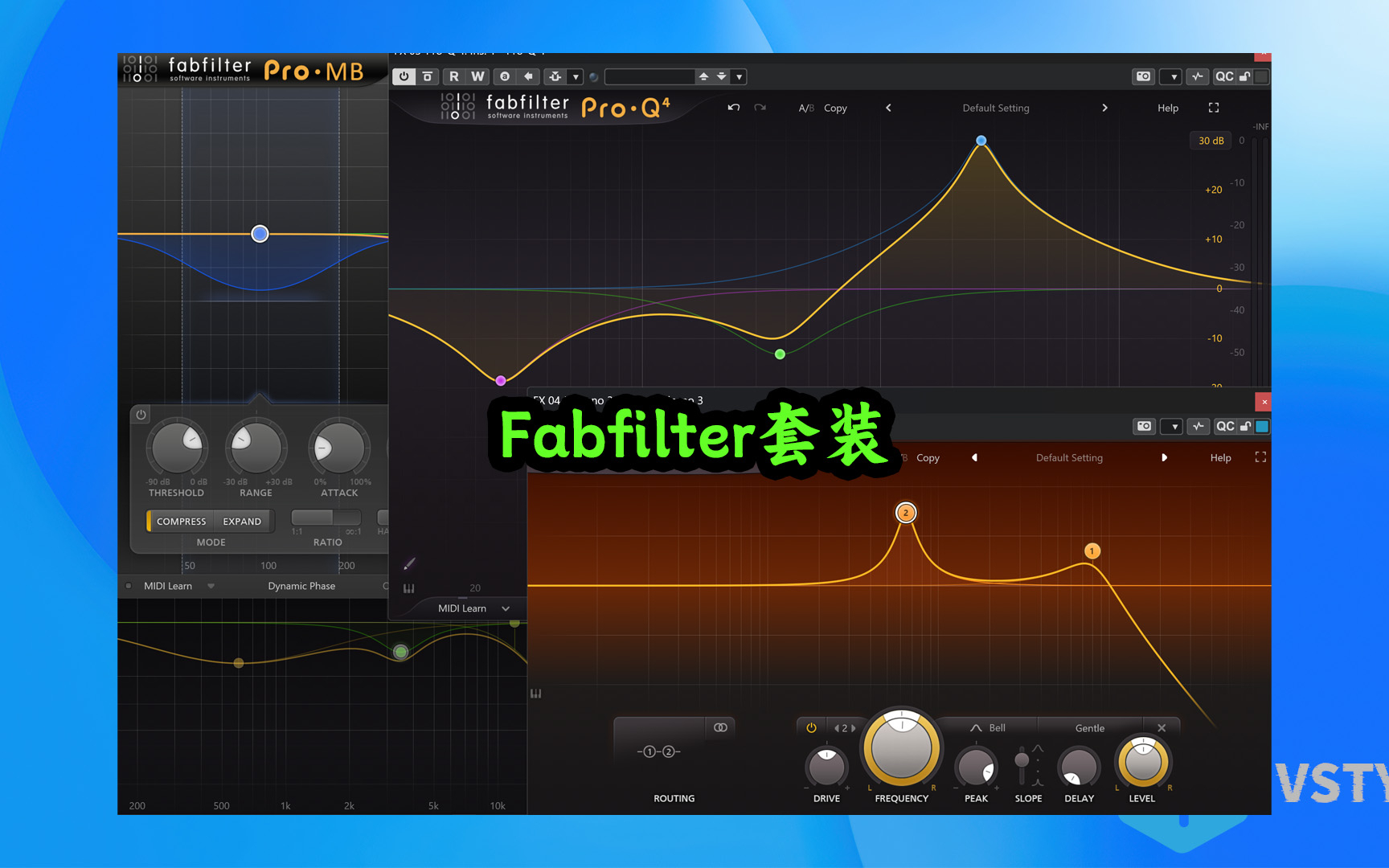Open the Bell filter shape dropdown
Image resolution: width=1389 pixels, height=868 pixels.
point(988,727)
